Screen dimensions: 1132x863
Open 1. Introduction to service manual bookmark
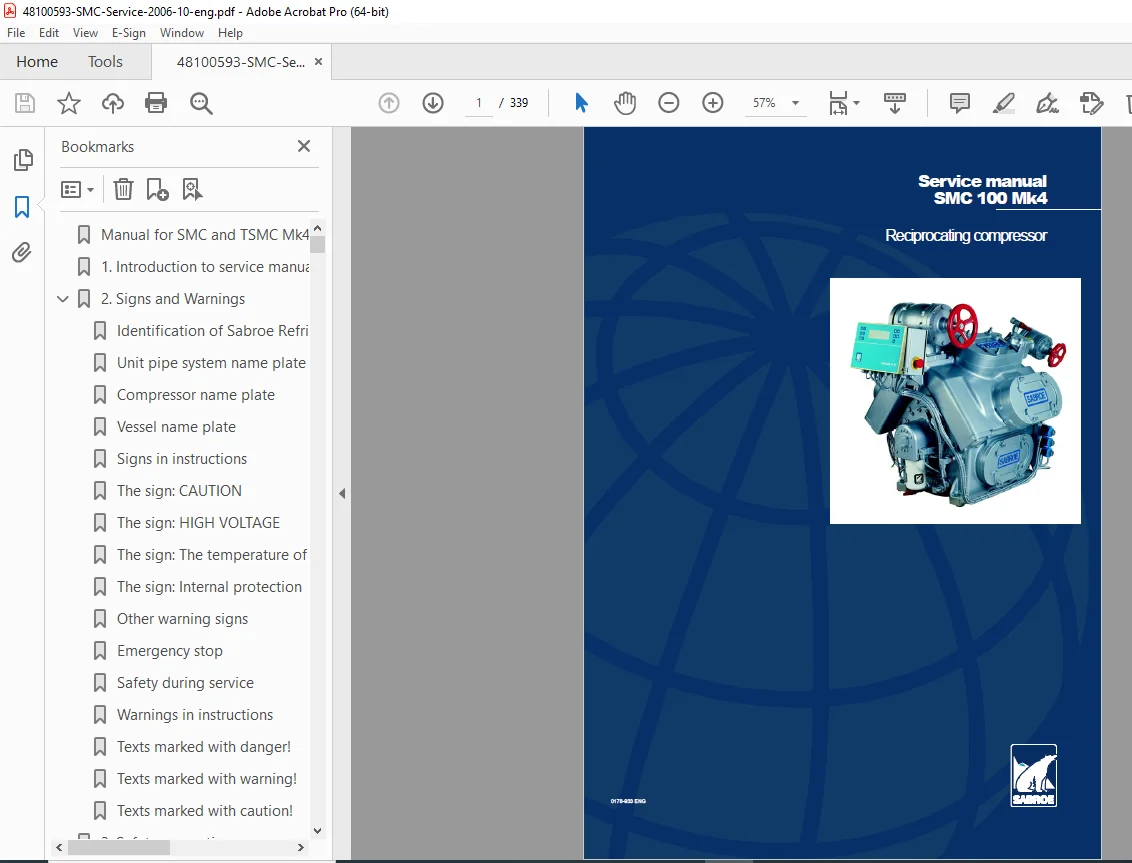tap(205, 267)
